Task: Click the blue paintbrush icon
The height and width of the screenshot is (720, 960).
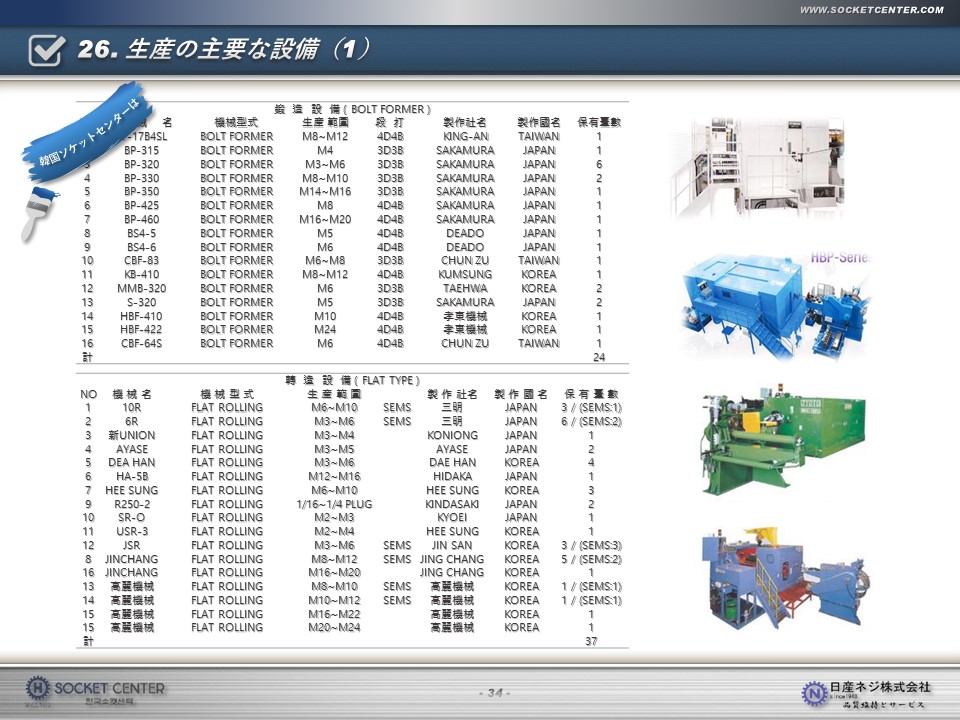Action: click(x=37, y=211)
